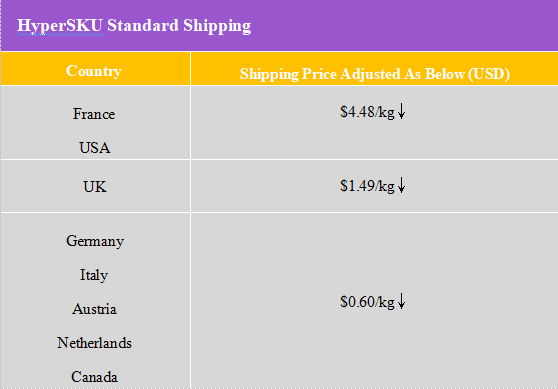
Task: Click the down arrow beside $0.60/kg
Action: [401, 301]
